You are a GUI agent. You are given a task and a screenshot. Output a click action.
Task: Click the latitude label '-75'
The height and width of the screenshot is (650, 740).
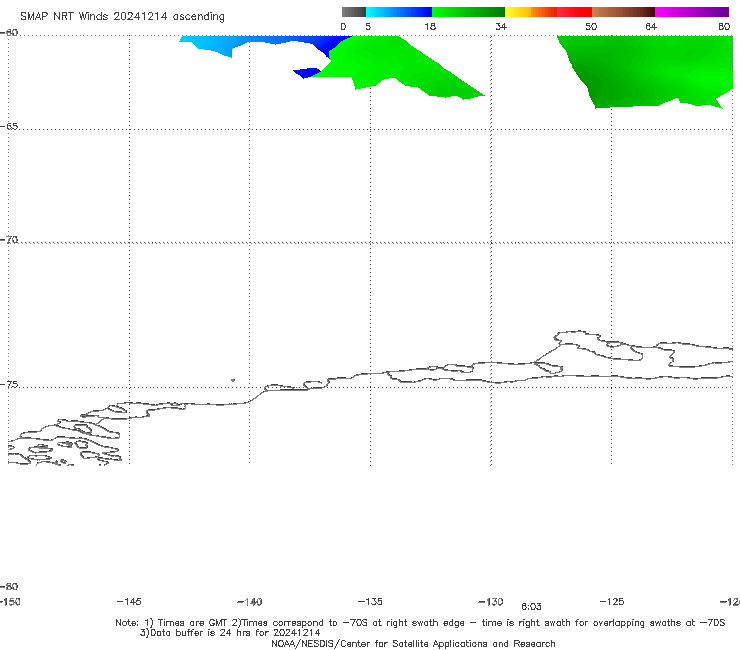coord(9,385)
